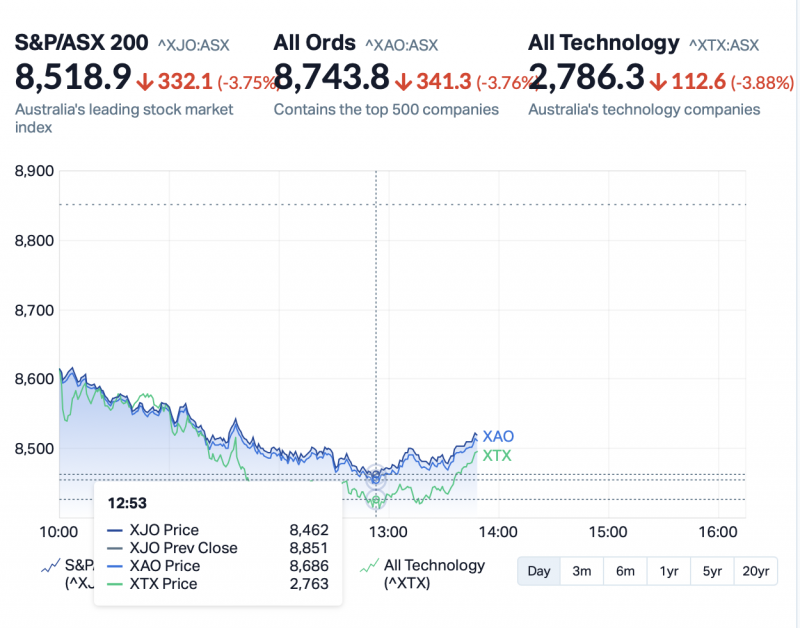Click the hover marker on the XAO line
800x628 pixels.
[x=376, y=477]
